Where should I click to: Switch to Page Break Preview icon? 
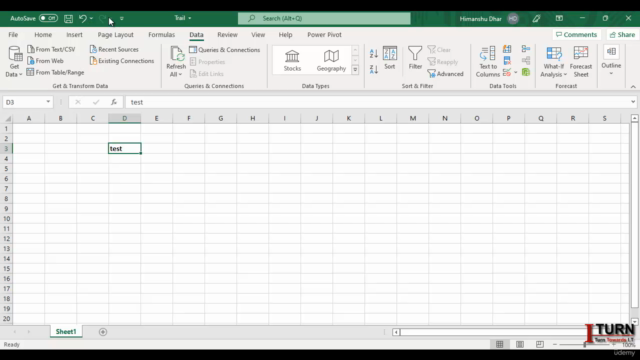point(540,344)
